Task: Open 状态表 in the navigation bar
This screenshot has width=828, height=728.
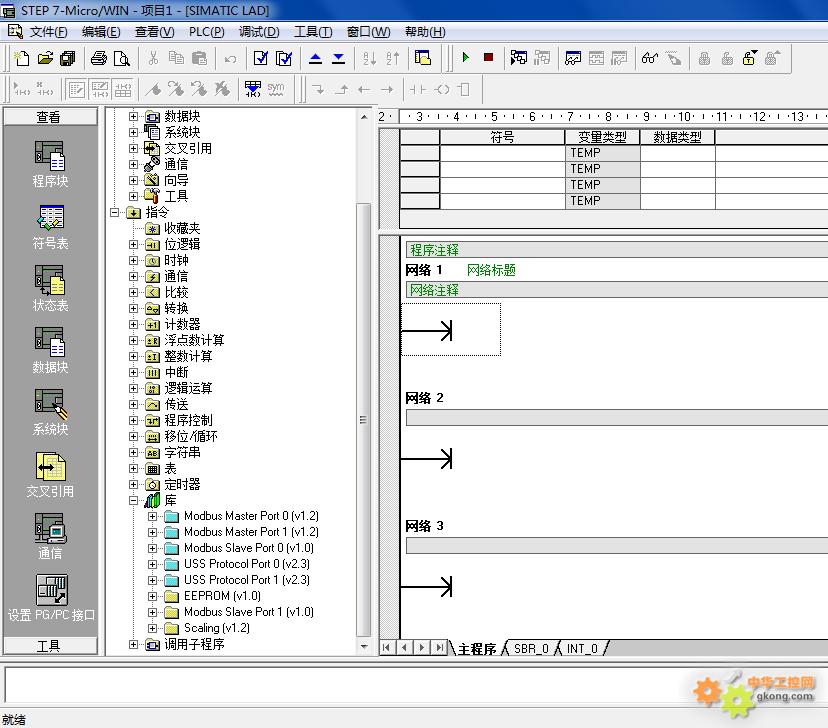Action: coord(50,289)
